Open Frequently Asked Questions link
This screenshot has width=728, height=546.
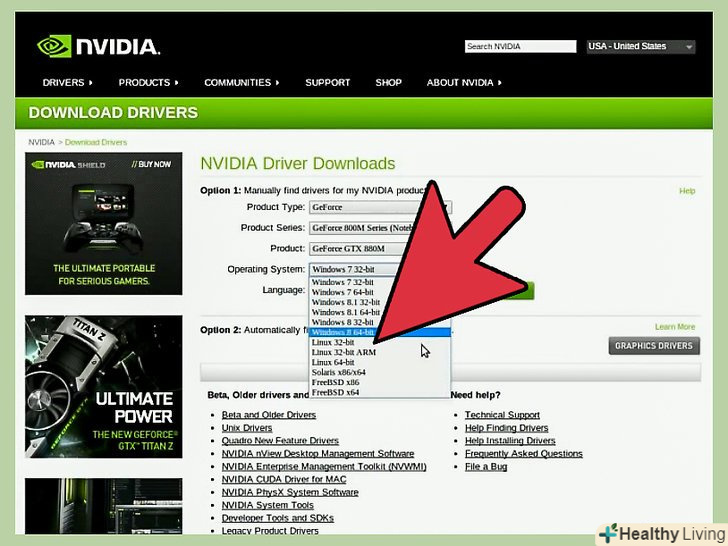tap(524, 454)
